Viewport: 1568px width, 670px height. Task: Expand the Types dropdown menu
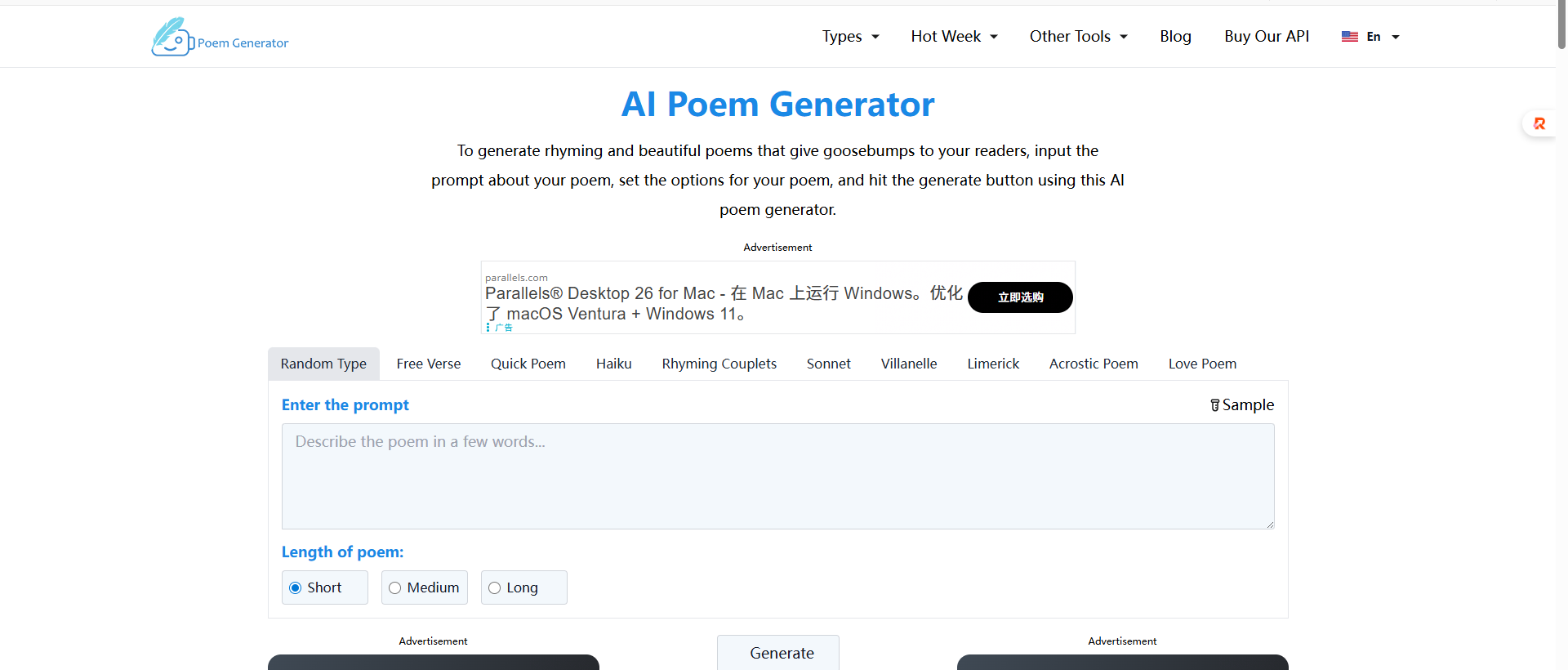click(850, 37)
